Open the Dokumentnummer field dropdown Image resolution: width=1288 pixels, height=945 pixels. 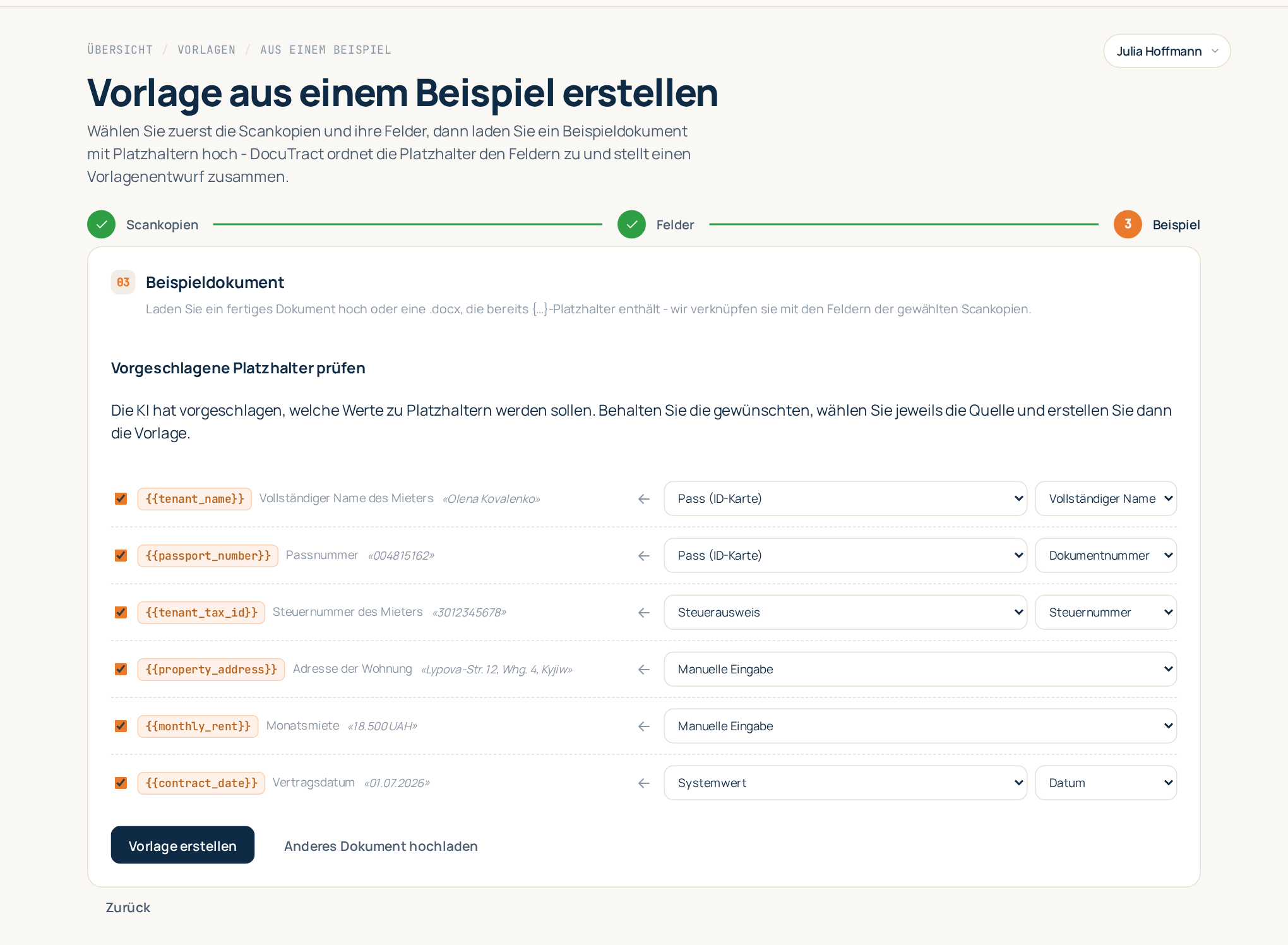pos(1106,556)
